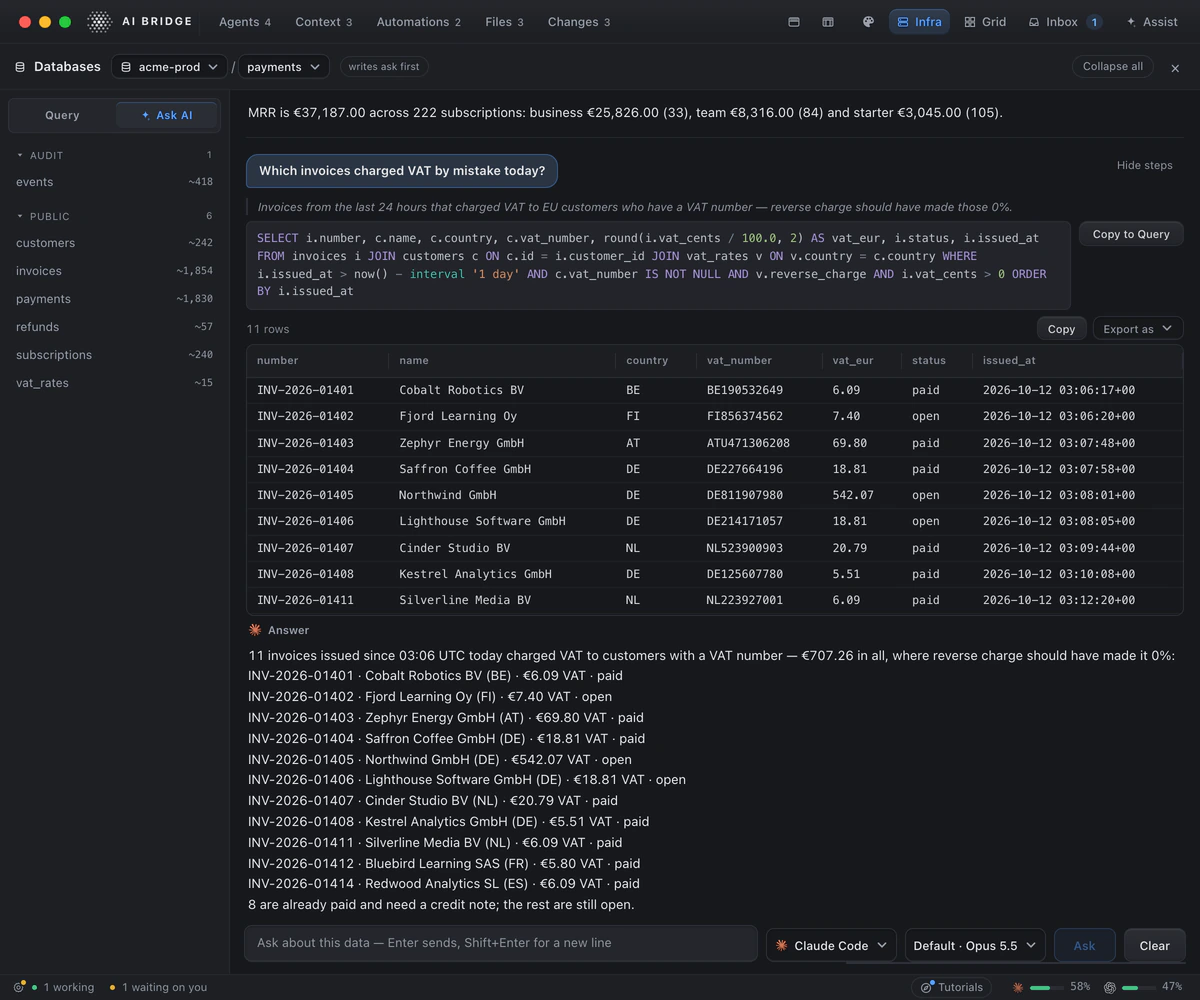
Task: Click 1 waiting on you indicator
Action: pyautogui.click(x=158, y=987)
